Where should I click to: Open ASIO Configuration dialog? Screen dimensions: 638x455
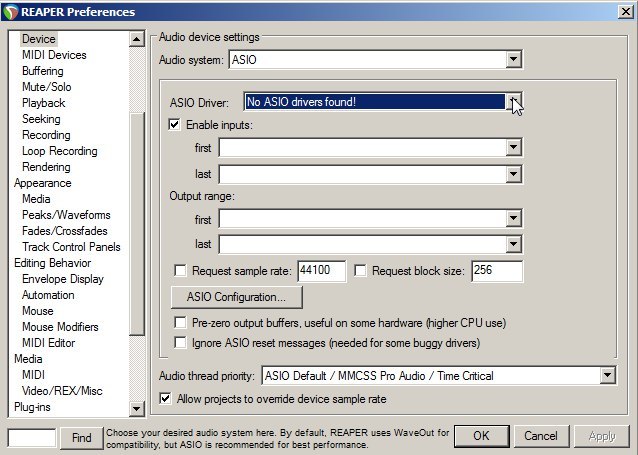(x=236, y=297)
